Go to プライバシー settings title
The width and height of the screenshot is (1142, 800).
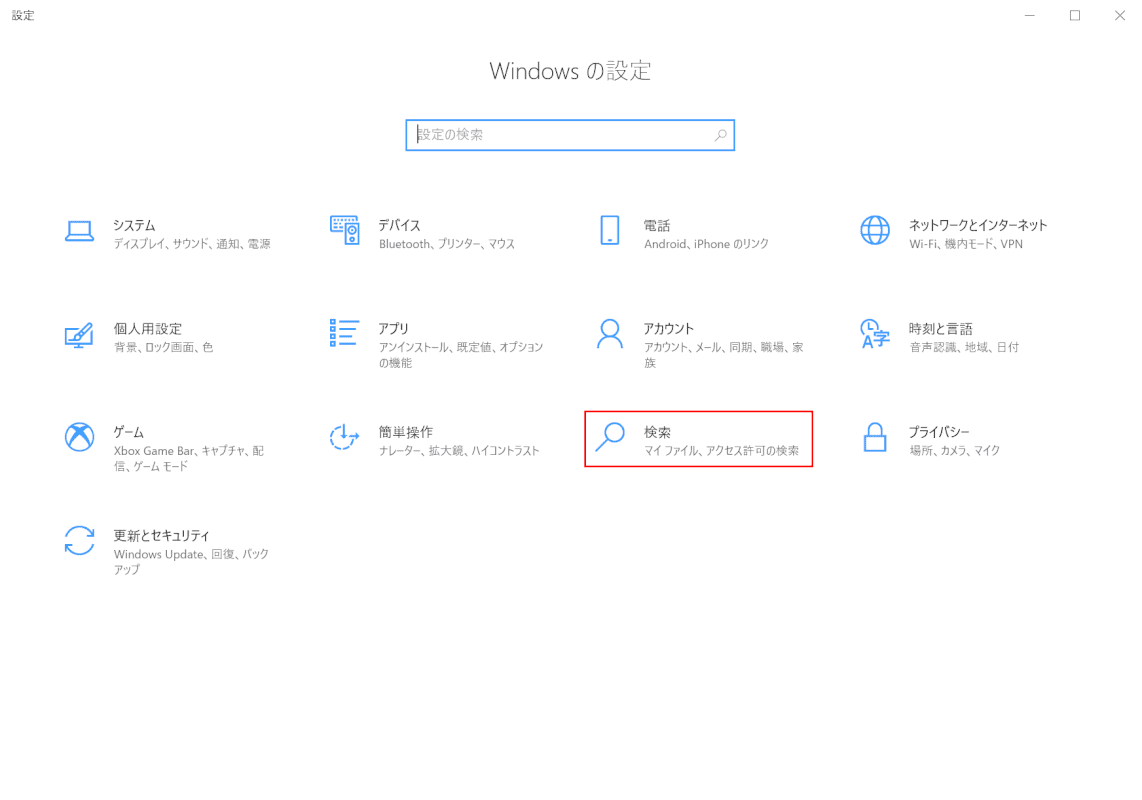coord(939,432)
